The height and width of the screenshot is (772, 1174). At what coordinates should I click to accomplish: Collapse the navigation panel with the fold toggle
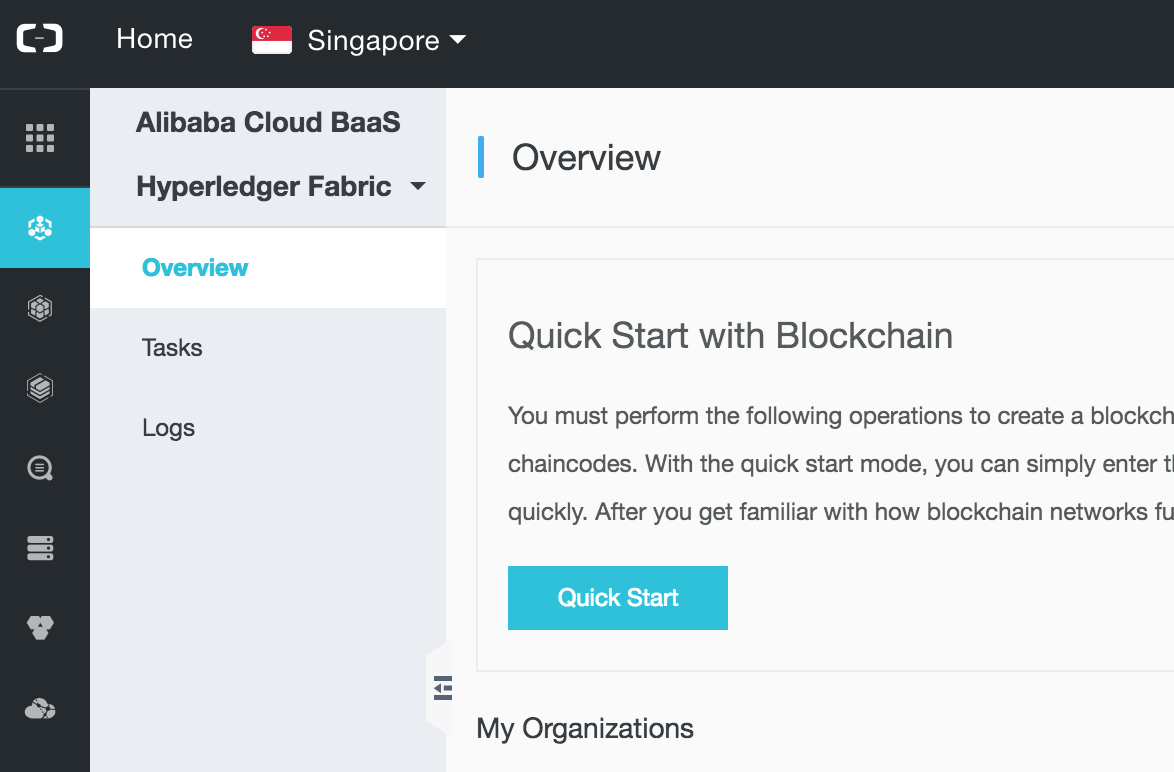tap(442, 687)
